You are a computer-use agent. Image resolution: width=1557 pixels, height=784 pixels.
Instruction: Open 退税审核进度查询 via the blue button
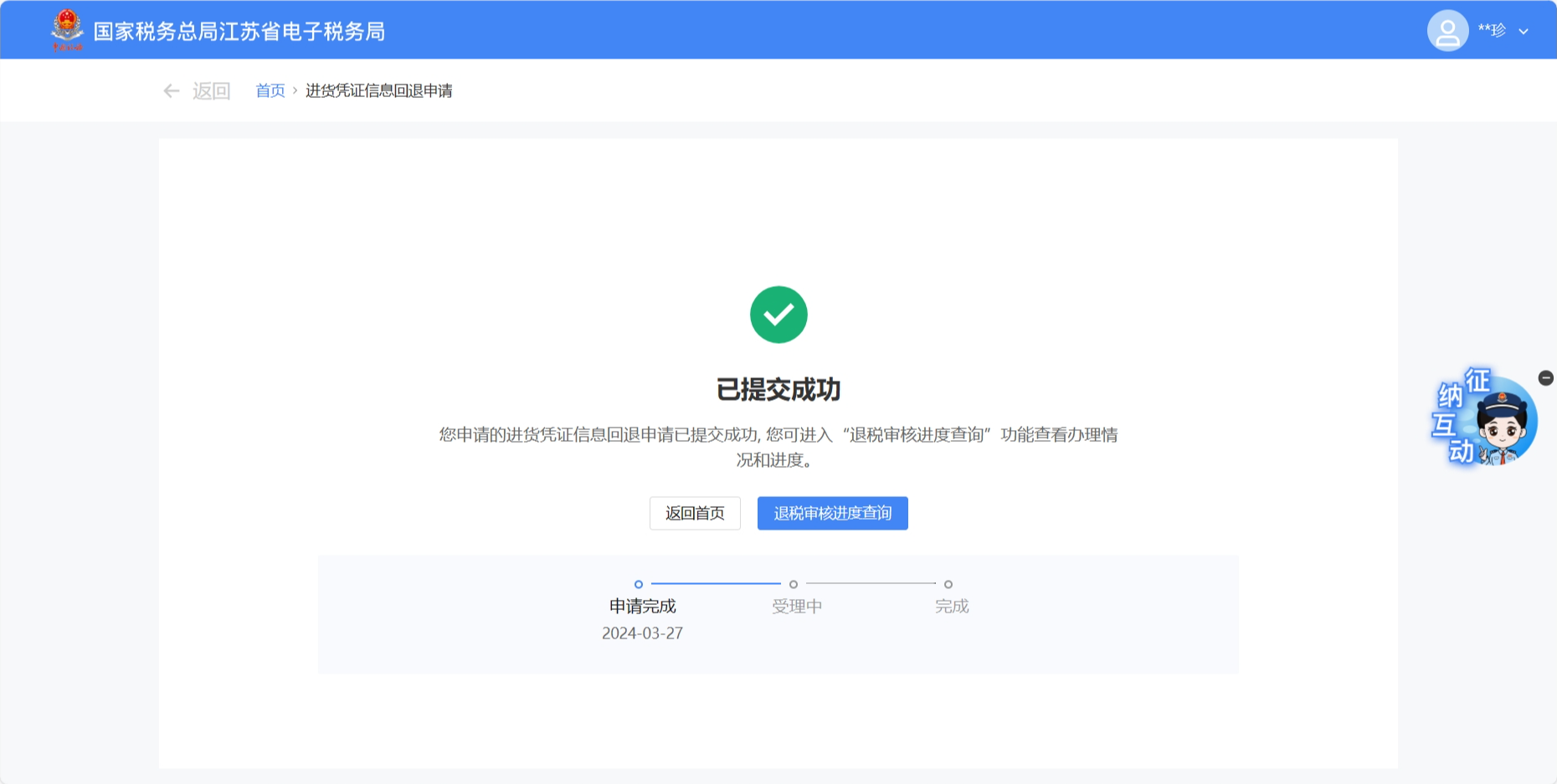[x=832, y=513]
